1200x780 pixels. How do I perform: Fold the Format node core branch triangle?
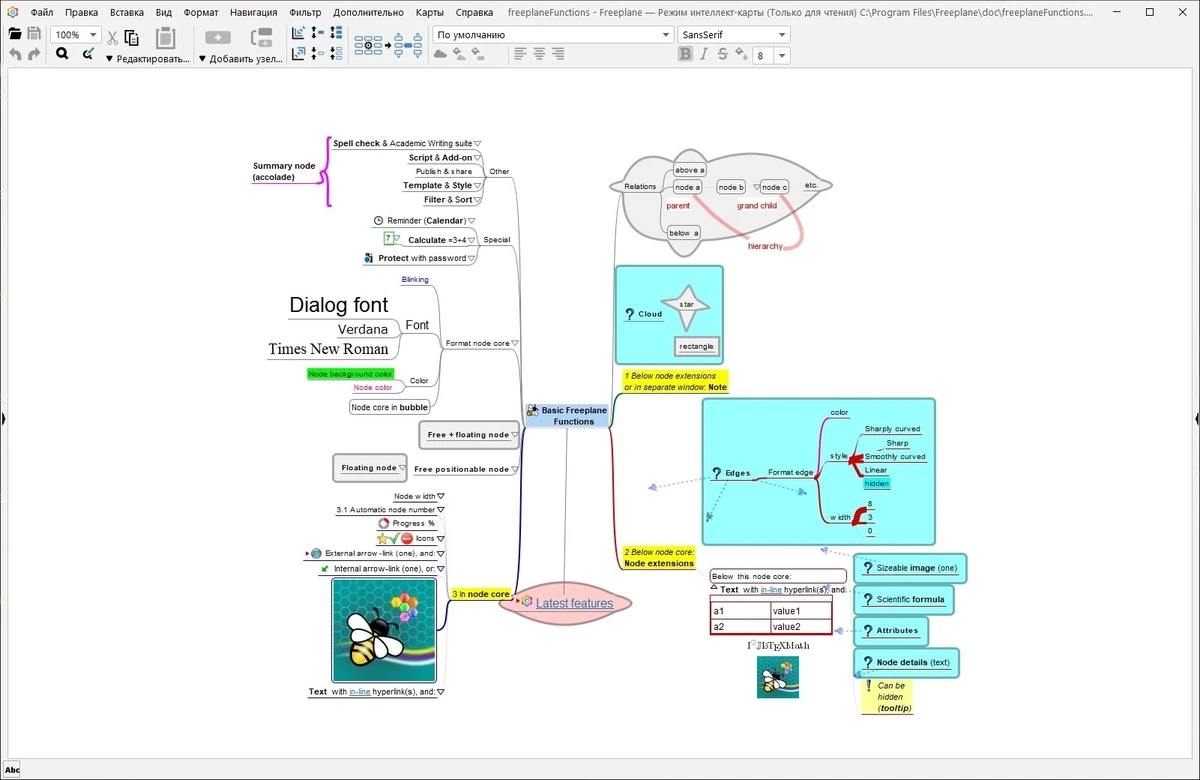pyautogui.click(x=514, y=343)
